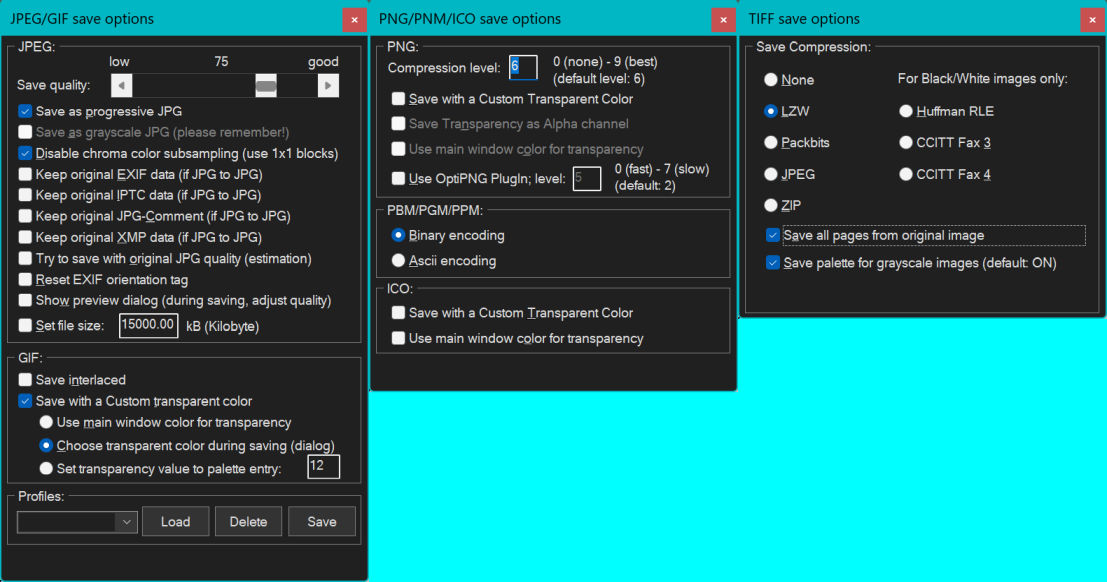Select Use main window color for GIF transparency
The width and height of the screenshot is (1107, 582).
click(46, 423)
